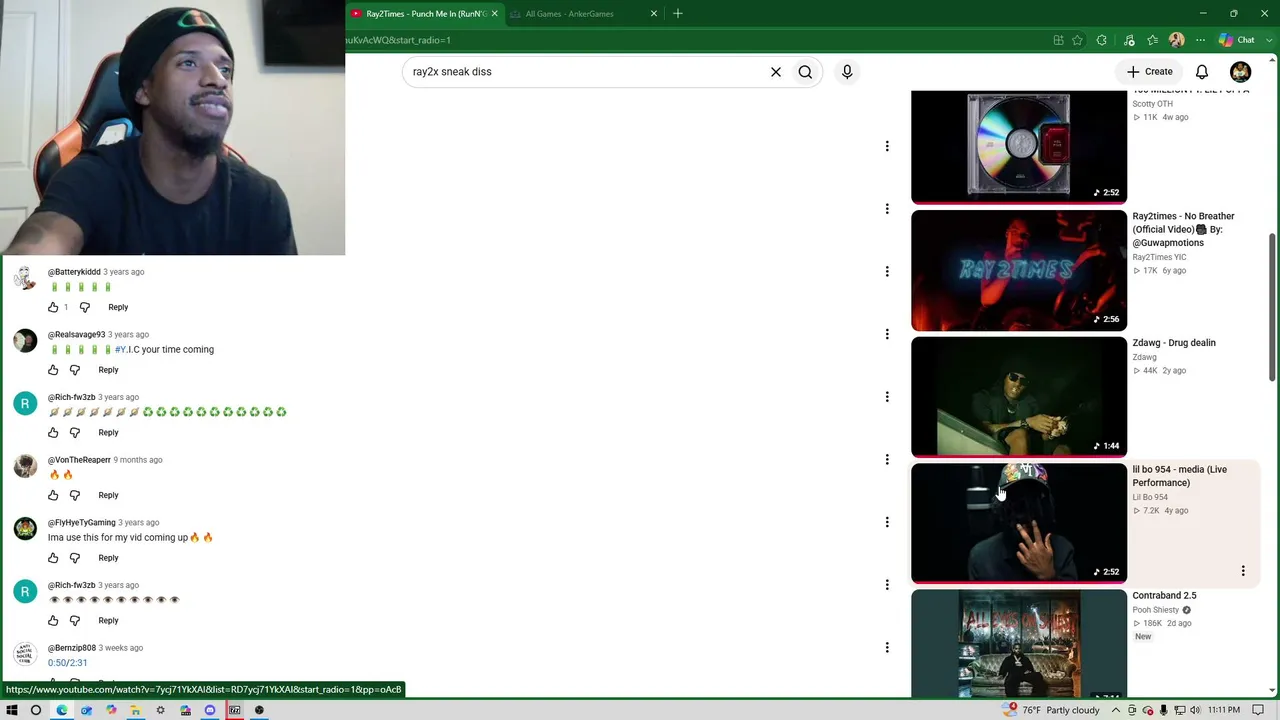This screenshot has height=720, width=1280.
Task: Open Copilot Chat in the browser toolbar
Action: pos(1236,40)
